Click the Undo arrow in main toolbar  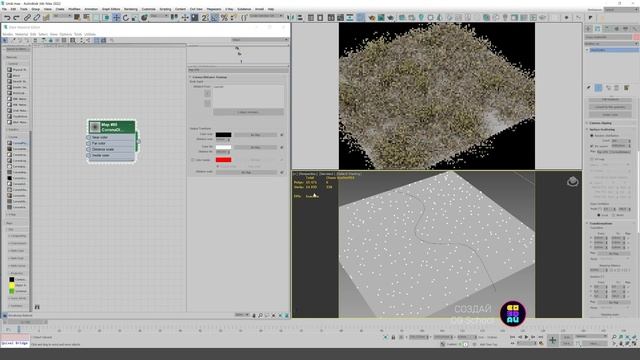(x=7, y=18)
